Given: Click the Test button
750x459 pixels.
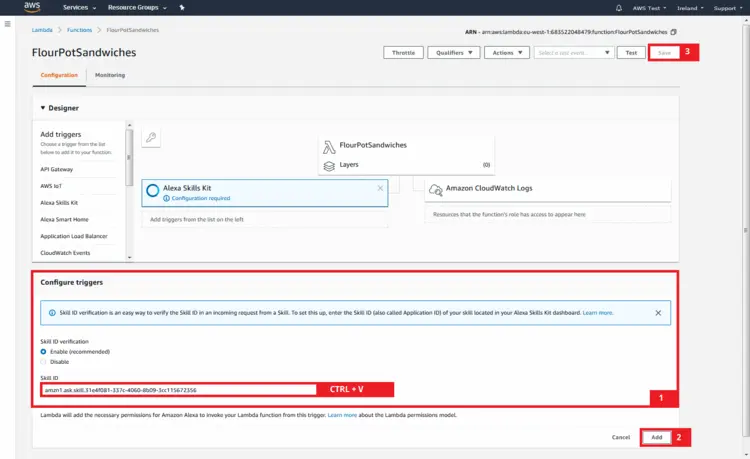Looking at the screenshot, I should [x=631, y=53].
